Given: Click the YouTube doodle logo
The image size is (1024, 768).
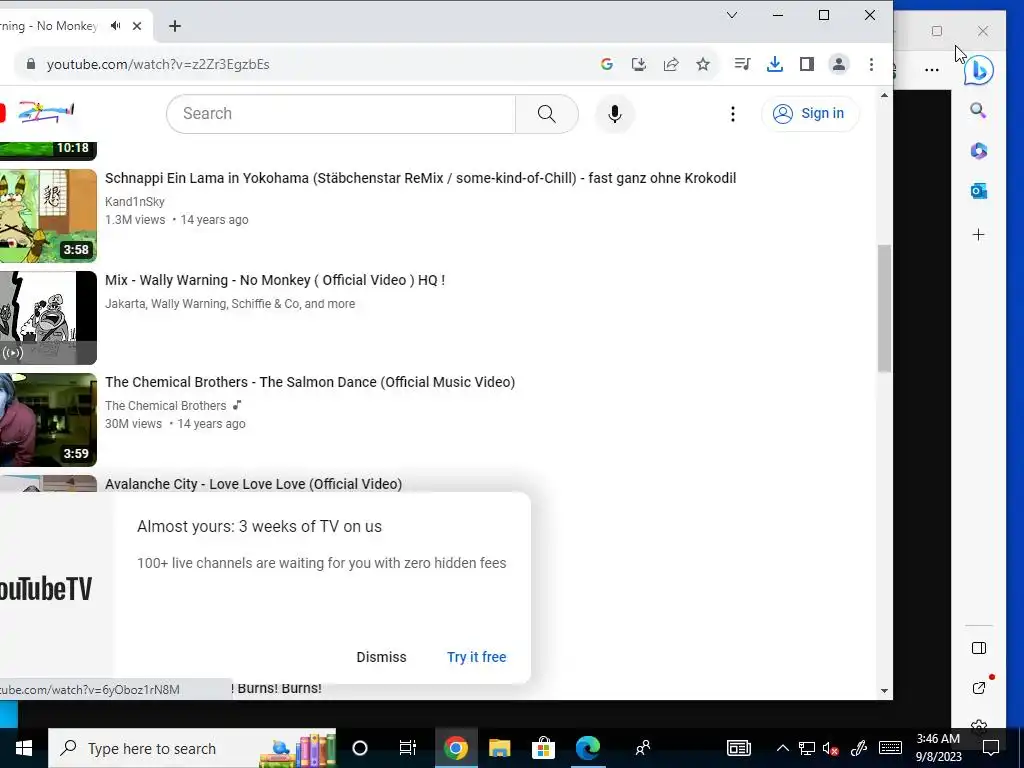Looking at the screenshot, I should [46, 112].
